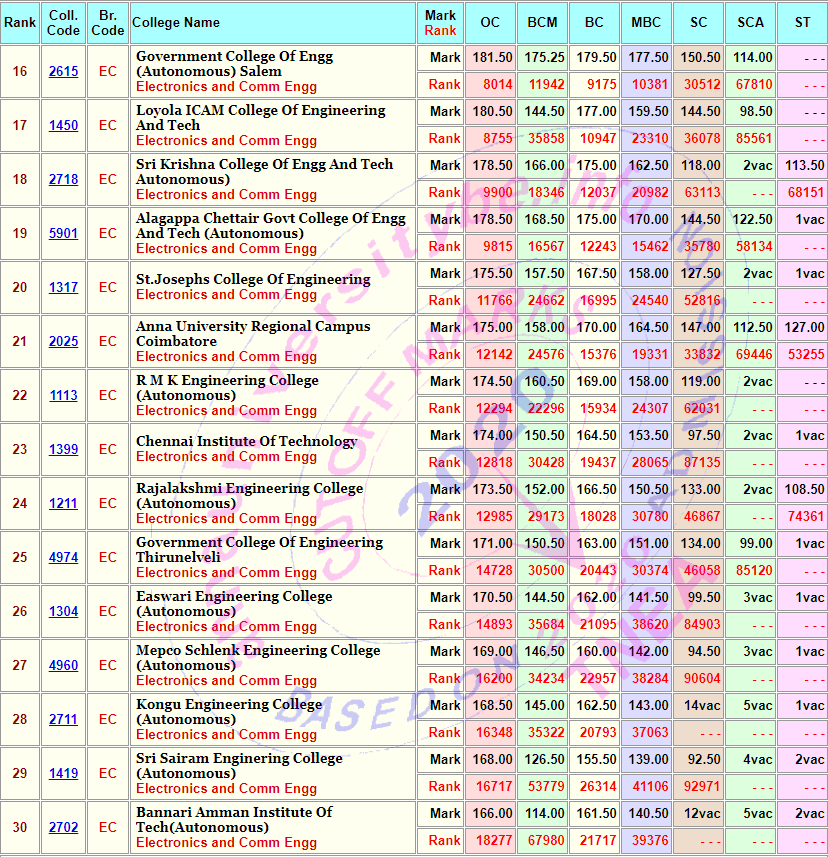
Task: Open Rajalakshmi college code 1211
Action: (x=63, y=504)
